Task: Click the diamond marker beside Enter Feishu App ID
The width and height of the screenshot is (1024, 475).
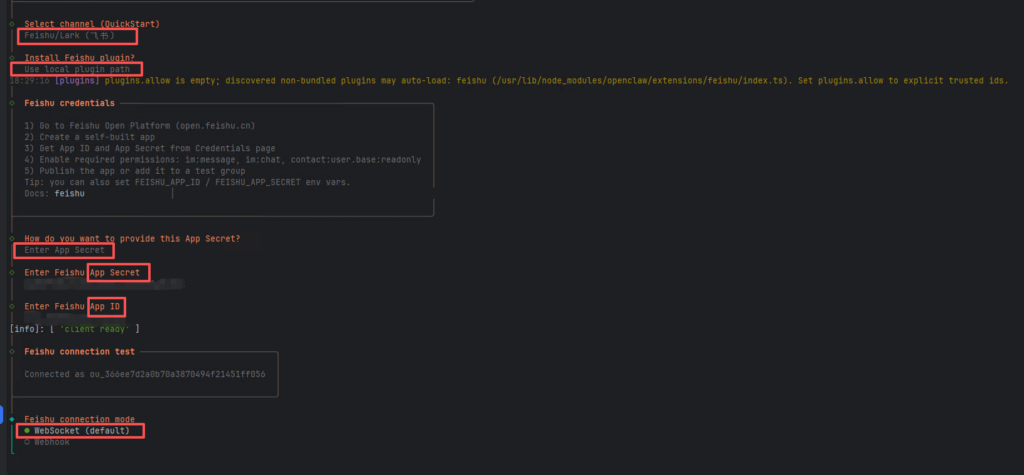Action: (x=11, y=306)
